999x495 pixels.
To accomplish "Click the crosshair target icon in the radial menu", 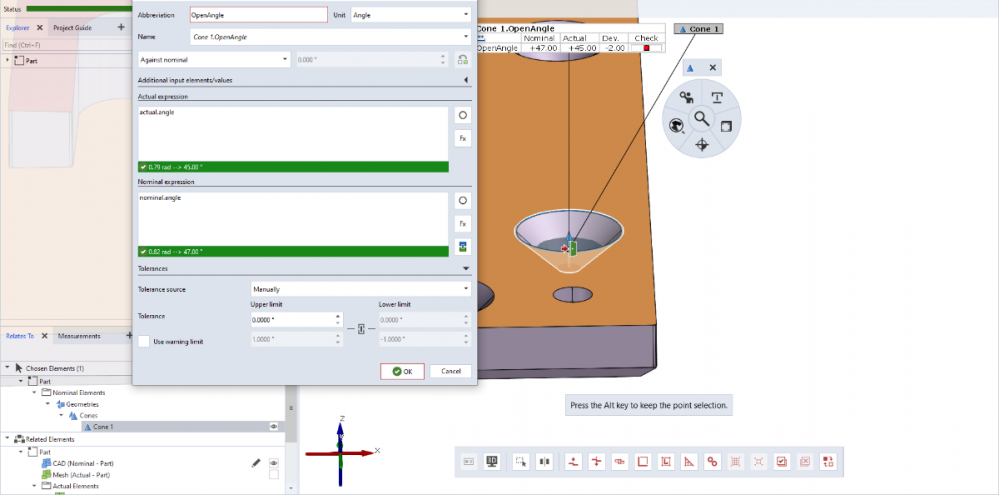I will click(x=702, y=145).
